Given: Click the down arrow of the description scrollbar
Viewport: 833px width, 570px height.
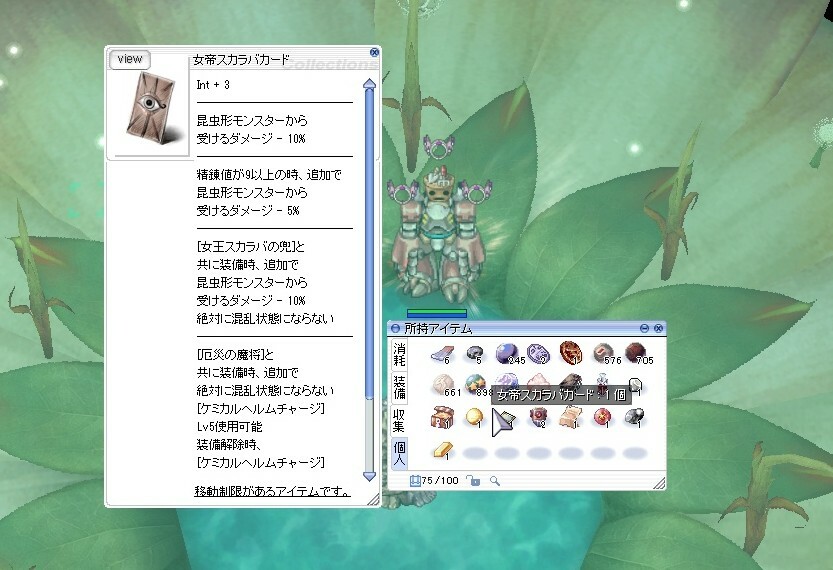Looking at the screenshot, I should tap(369, 476).
